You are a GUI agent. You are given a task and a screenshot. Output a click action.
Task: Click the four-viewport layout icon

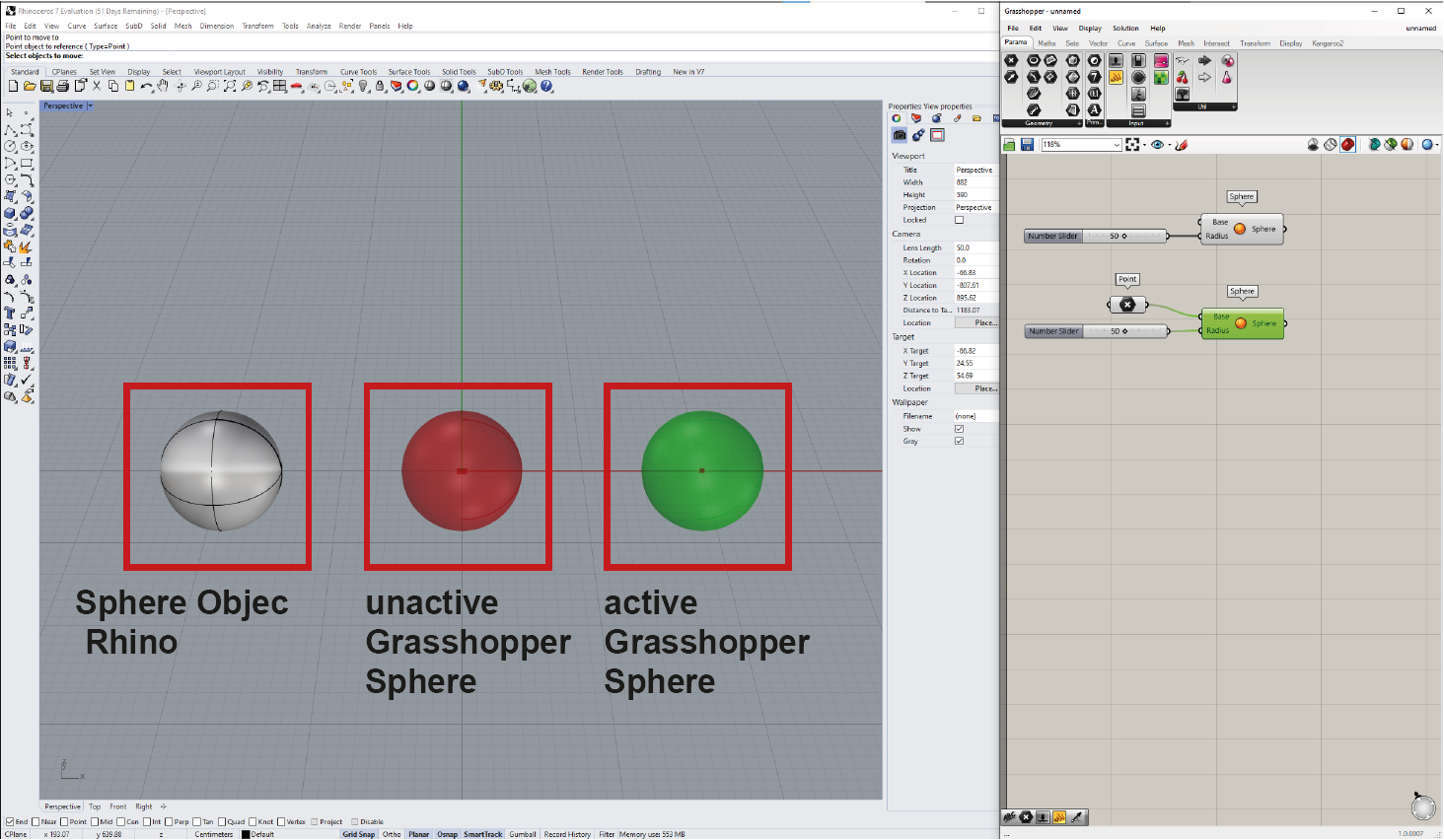pyautogui.click(x=279, y=86)
